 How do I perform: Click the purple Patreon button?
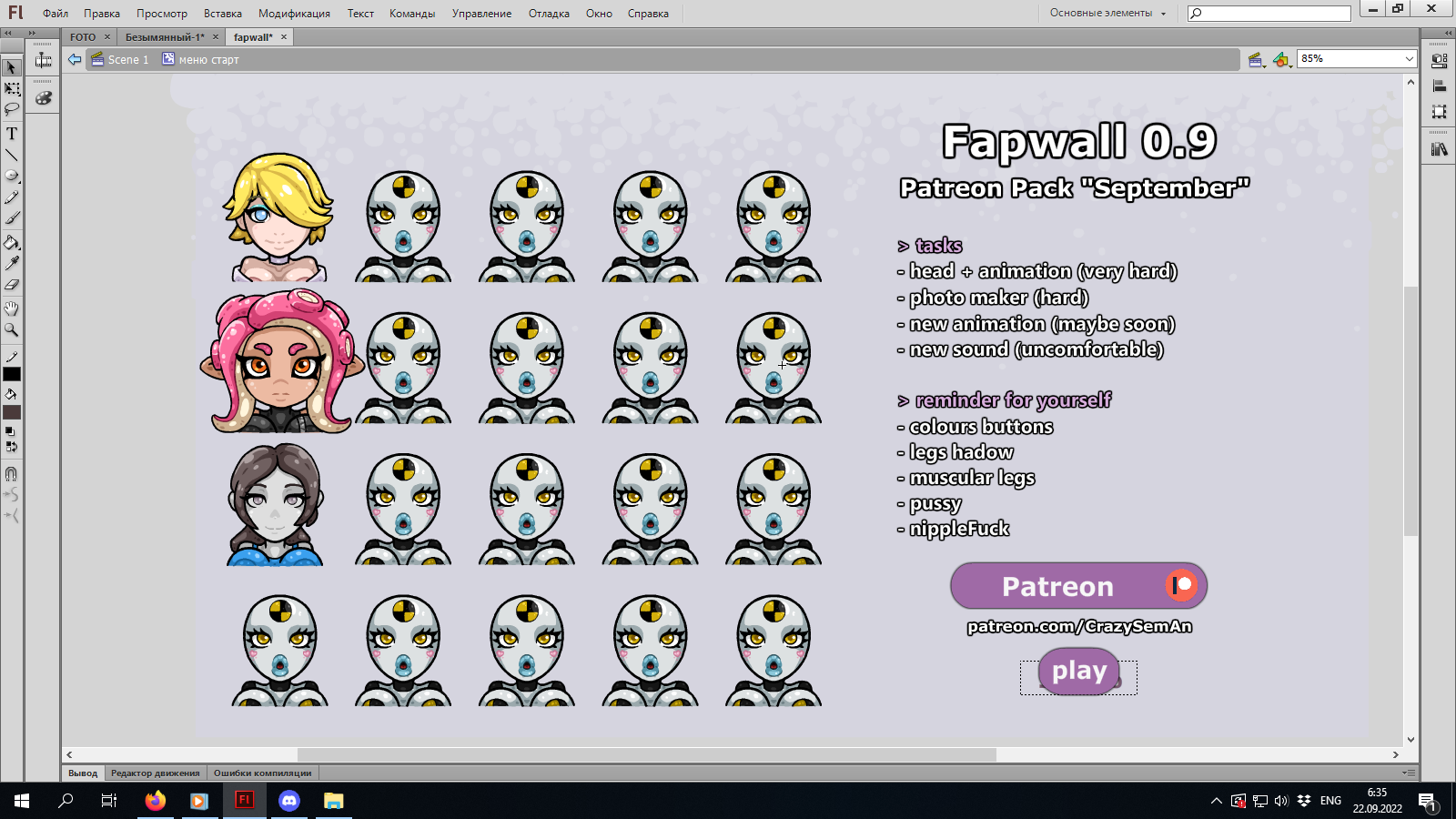coord(1078,586)
